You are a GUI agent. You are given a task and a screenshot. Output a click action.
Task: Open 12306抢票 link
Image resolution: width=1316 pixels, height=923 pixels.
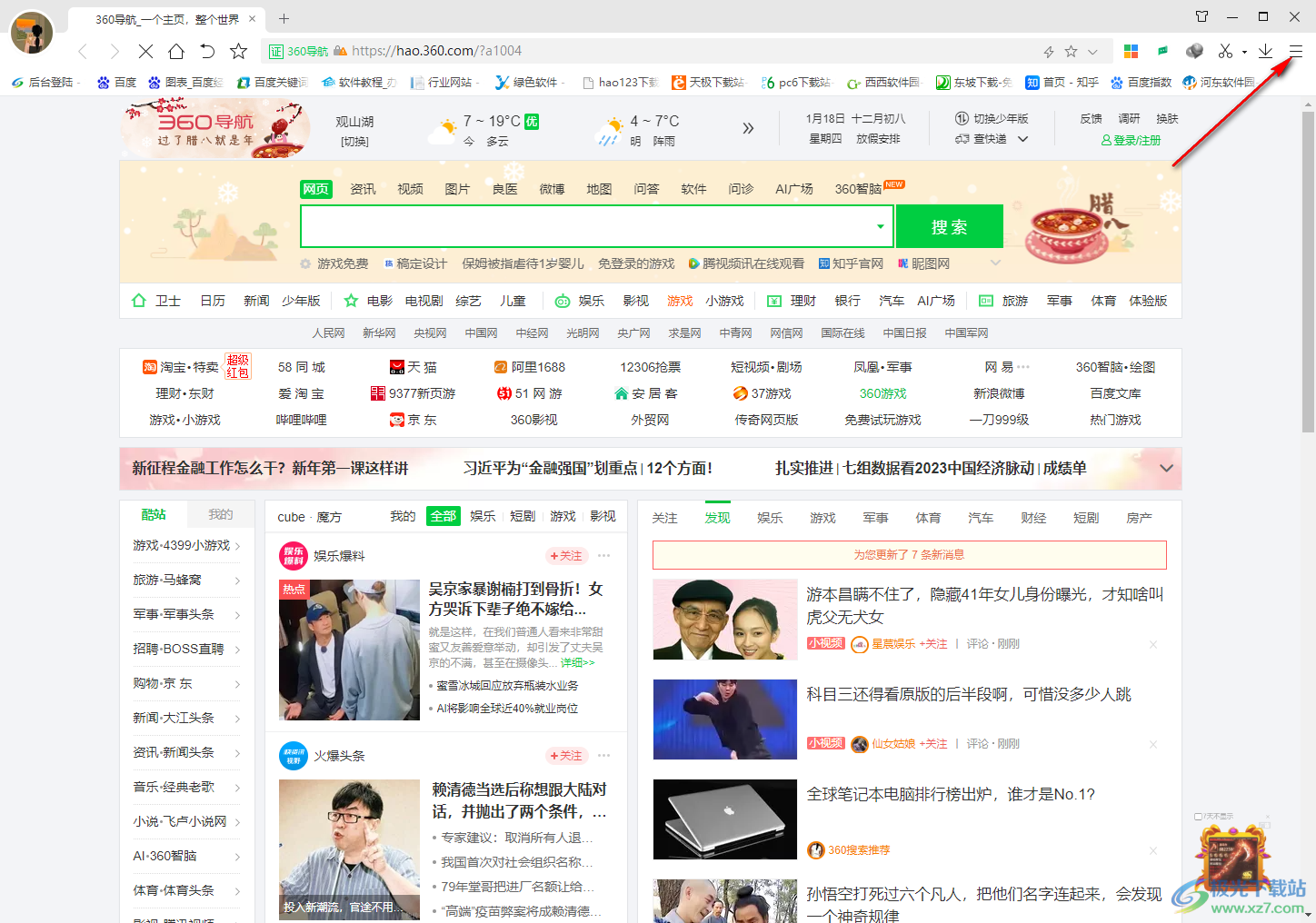click(x=651, y=367)
